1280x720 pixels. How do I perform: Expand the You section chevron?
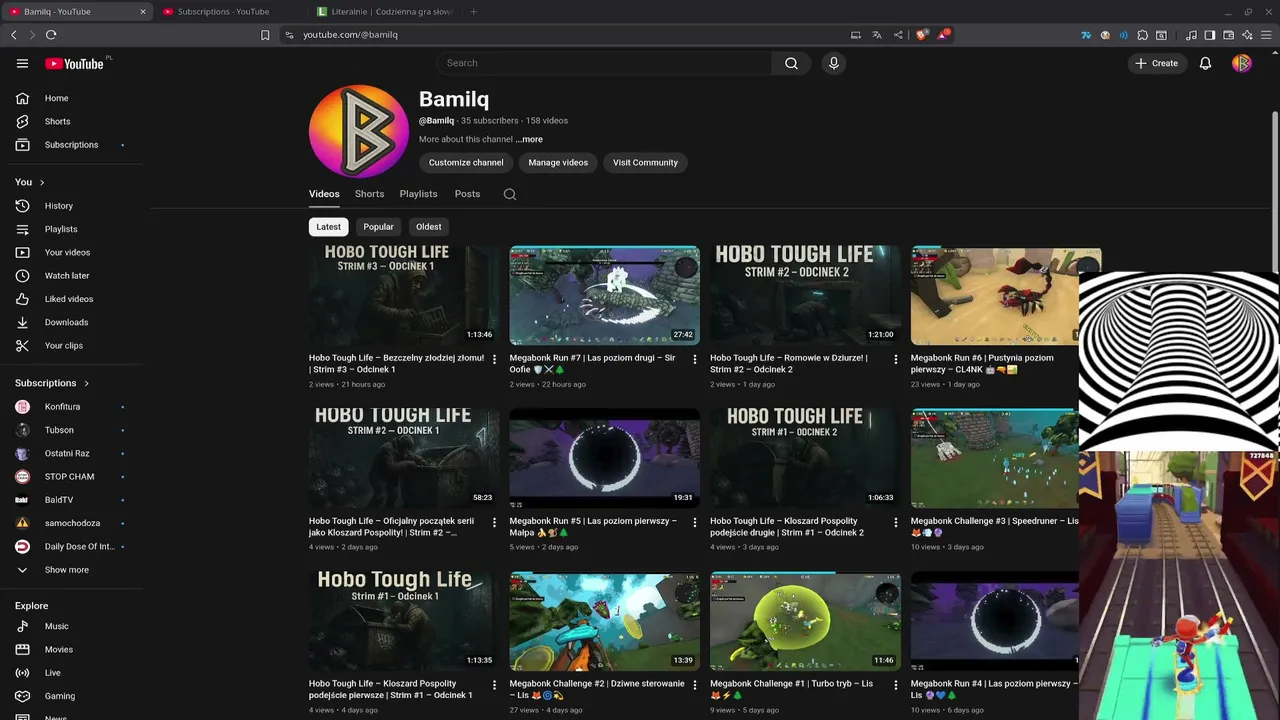click(42, 182)
